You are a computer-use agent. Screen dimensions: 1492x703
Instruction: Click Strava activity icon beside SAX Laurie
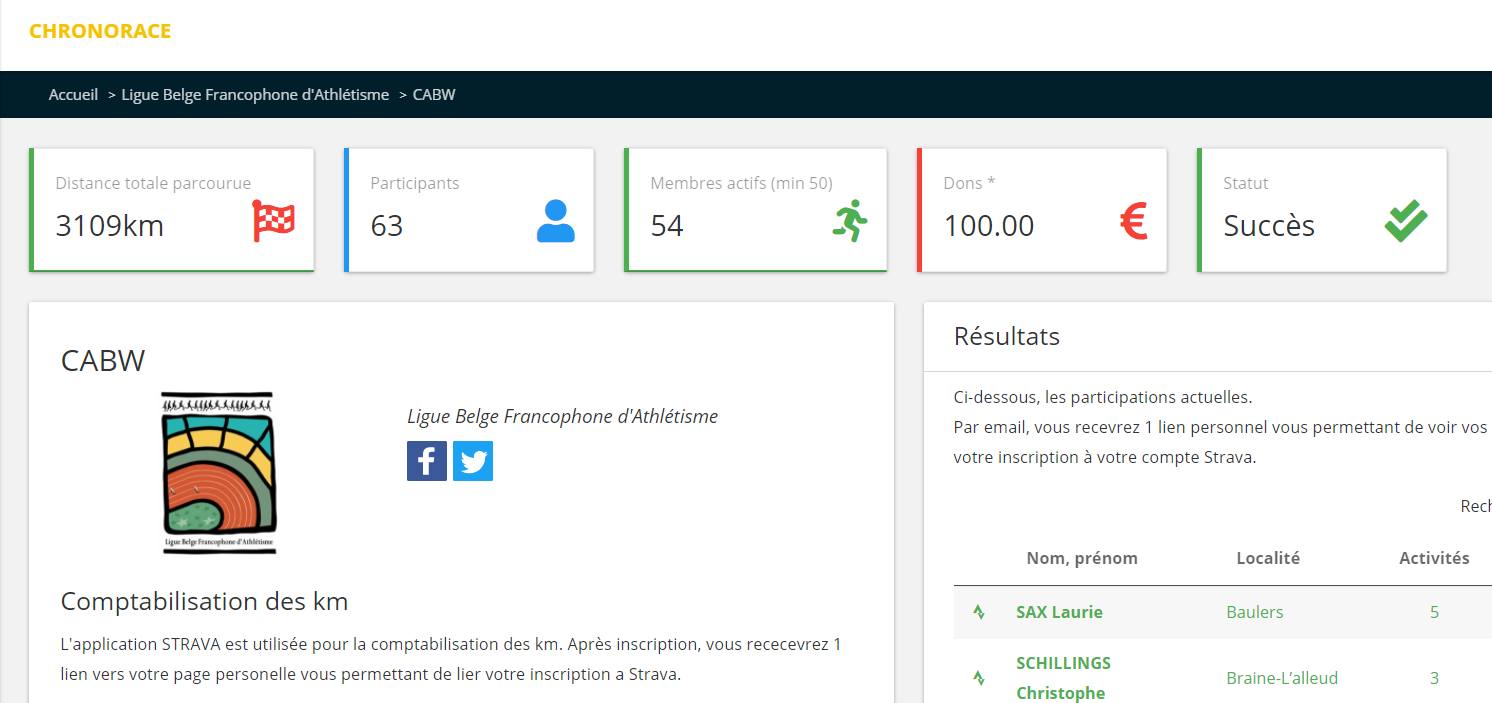coord(979,612)
